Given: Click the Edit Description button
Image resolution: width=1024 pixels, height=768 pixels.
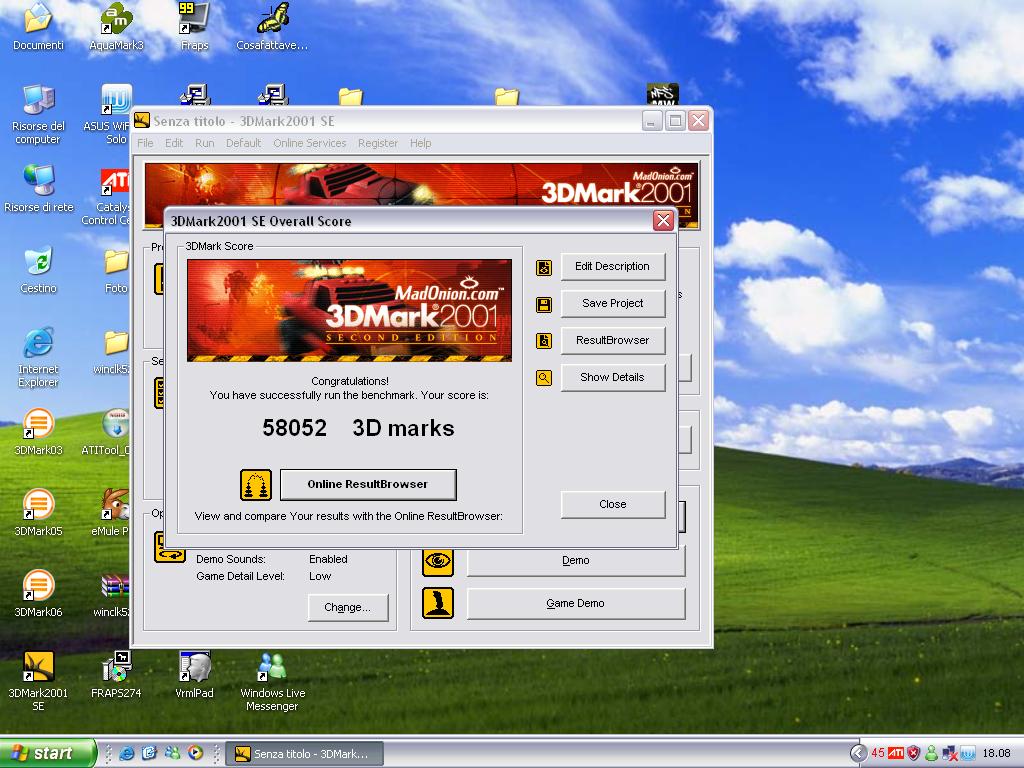Looking at the screenshot, I should point(613,266).
